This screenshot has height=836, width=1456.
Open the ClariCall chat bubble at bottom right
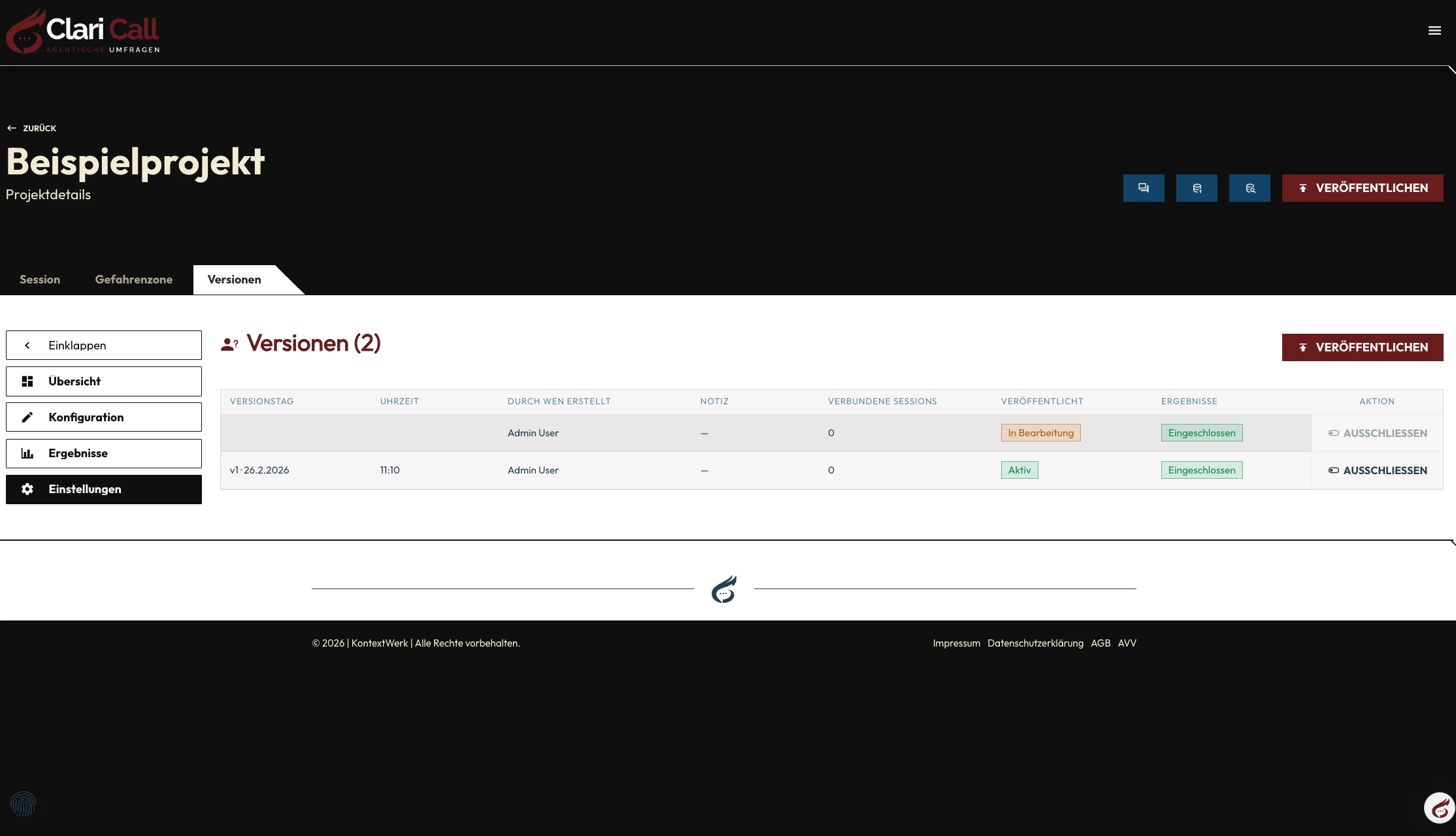1440,809
